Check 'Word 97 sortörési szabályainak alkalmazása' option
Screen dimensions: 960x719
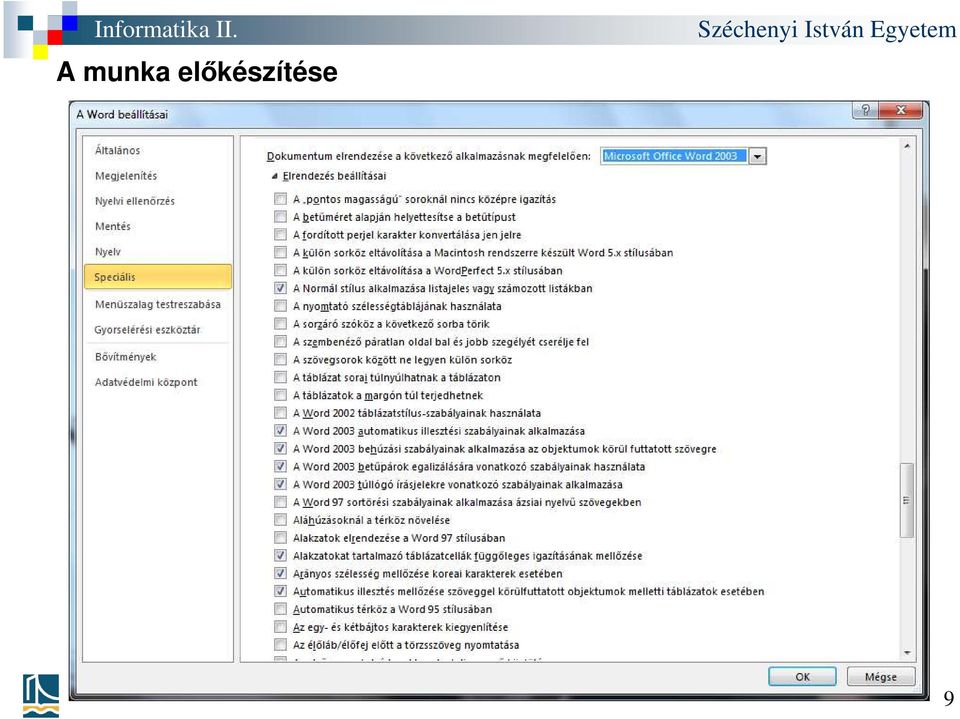pyautogui.click(x=280, y=502)
